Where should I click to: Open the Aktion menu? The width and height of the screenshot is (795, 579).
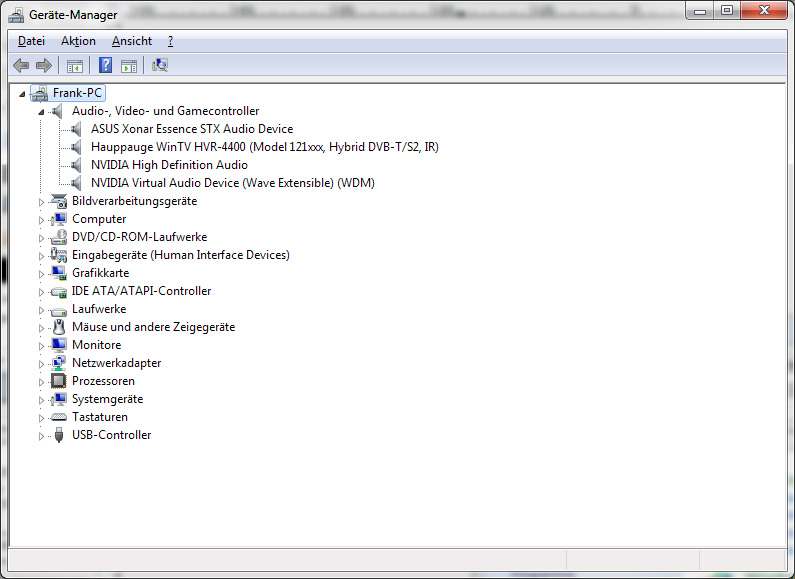click(x=78, y=41)
